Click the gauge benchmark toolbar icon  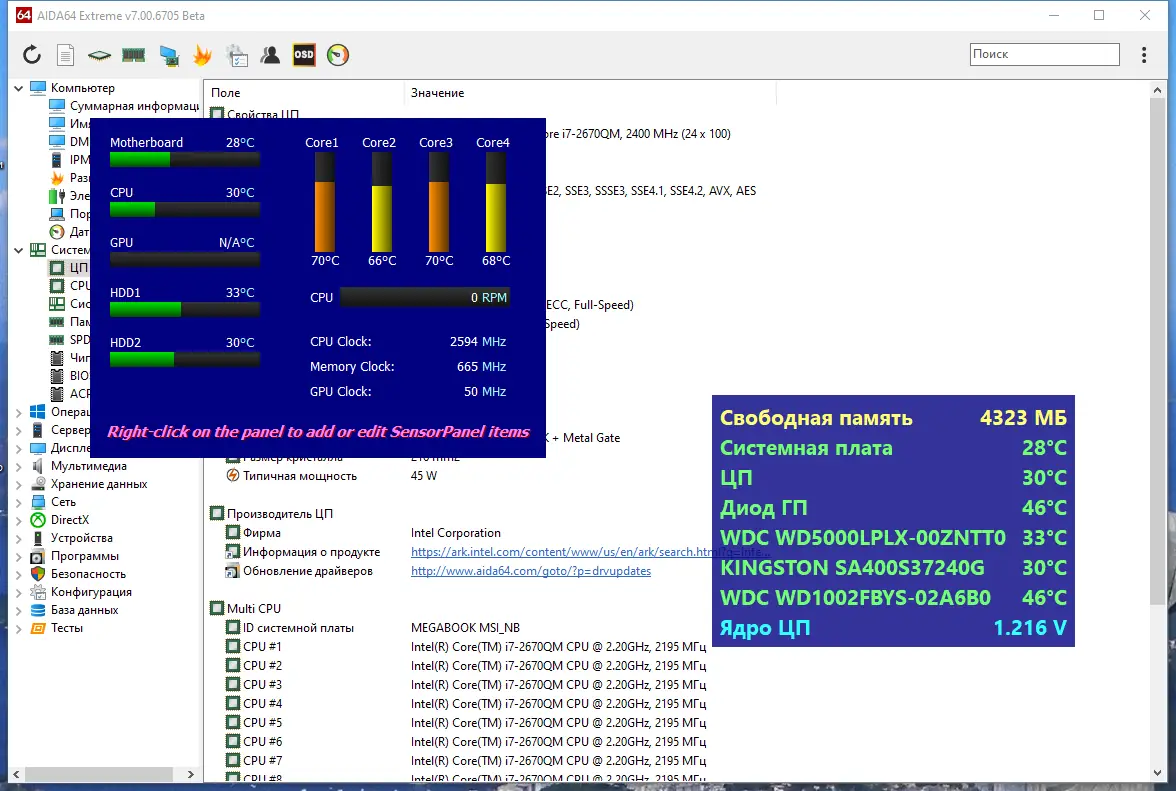[x=338, y=55]
